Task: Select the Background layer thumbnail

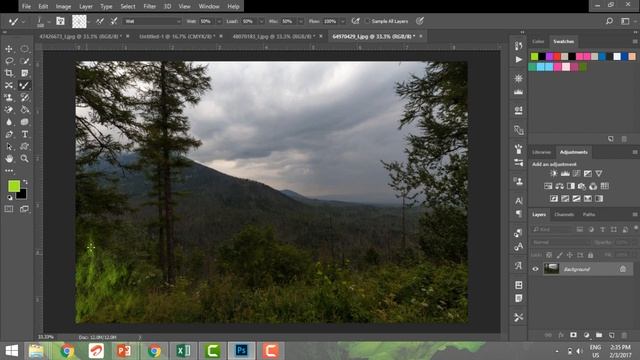Action: [551, 269]
